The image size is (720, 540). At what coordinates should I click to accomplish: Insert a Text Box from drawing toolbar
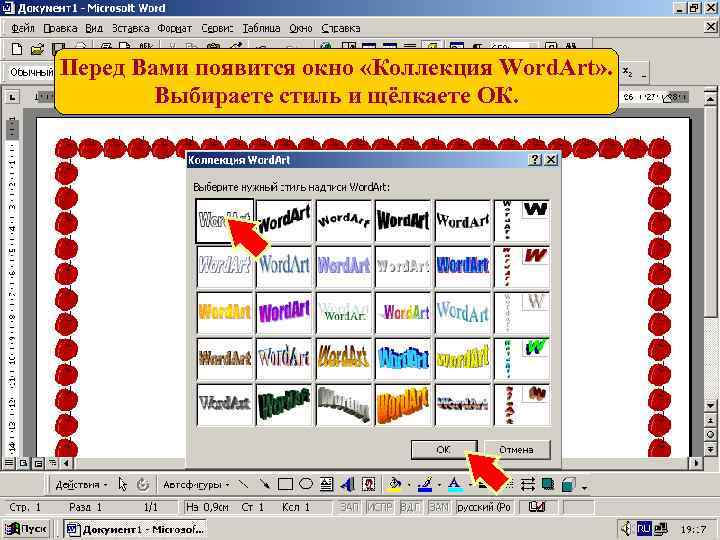(326, 484)
